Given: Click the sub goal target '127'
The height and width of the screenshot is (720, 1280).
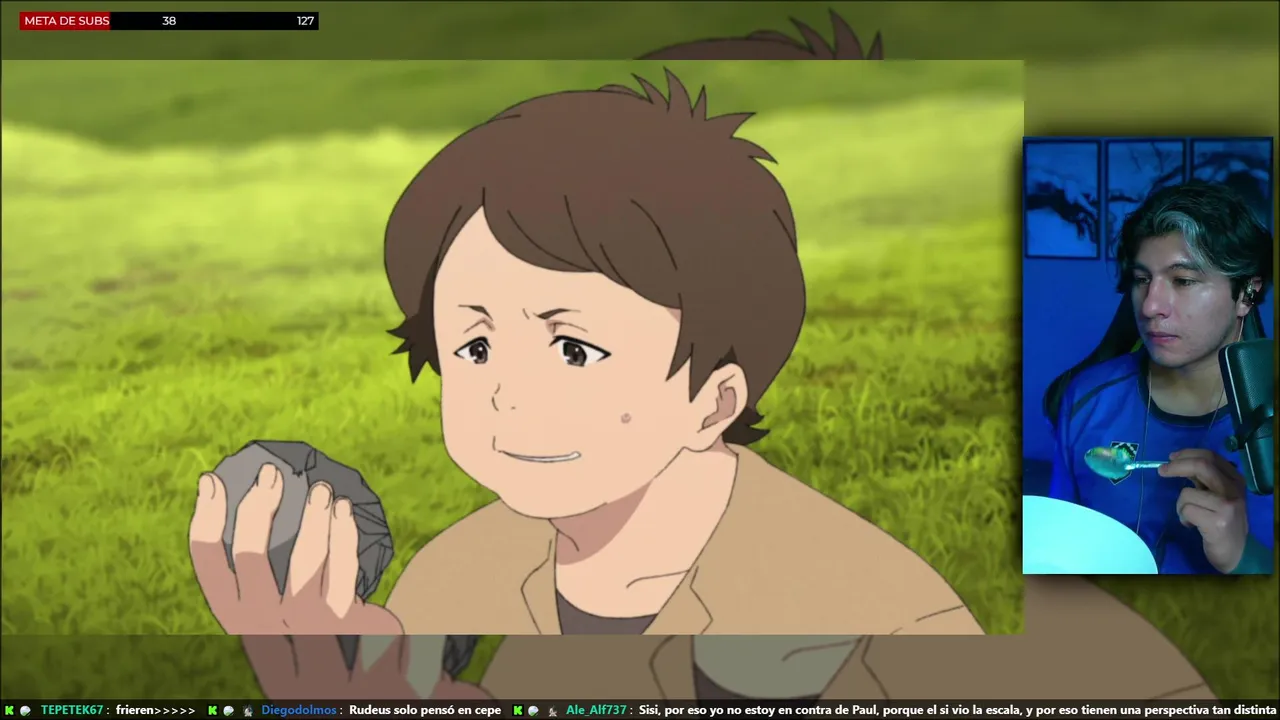Looking at the screenshot, I should point(305,21).
